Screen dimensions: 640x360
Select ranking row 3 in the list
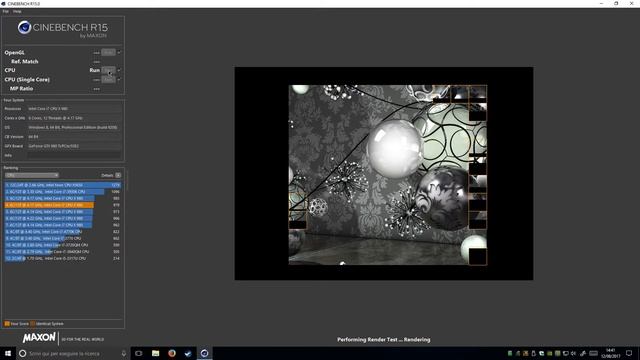tap(62, 198)
